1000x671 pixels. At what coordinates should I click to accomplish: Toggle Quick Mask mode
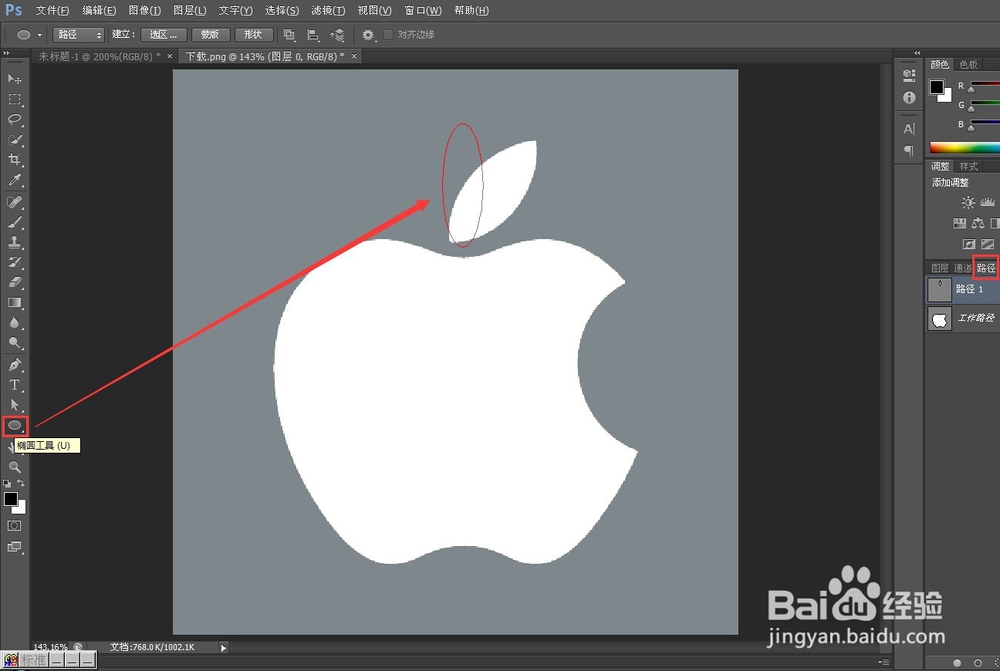tap(14, 526)
